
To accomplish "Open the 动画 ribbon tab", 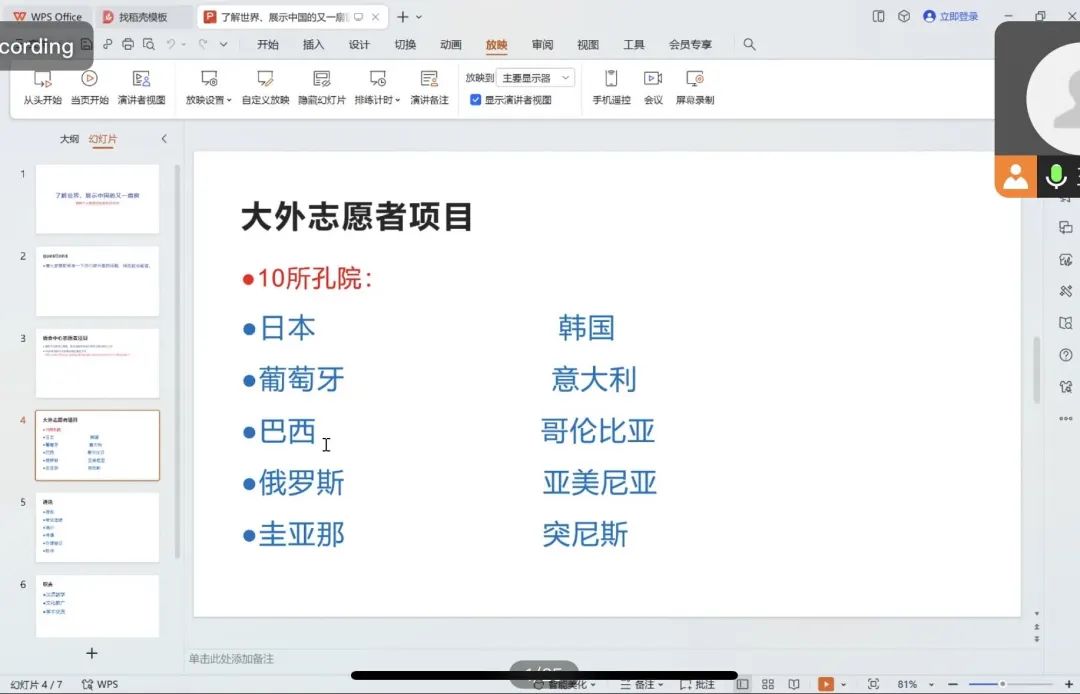I will (x=450, y=45).
